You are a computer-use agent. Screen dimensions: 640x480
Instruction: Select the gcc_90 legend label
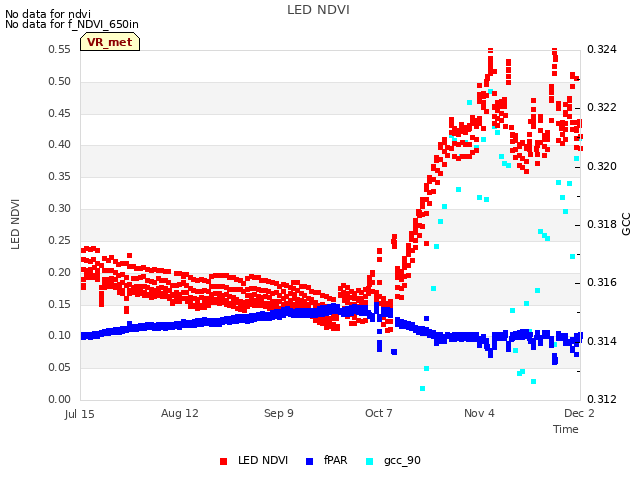click(402, 461)
